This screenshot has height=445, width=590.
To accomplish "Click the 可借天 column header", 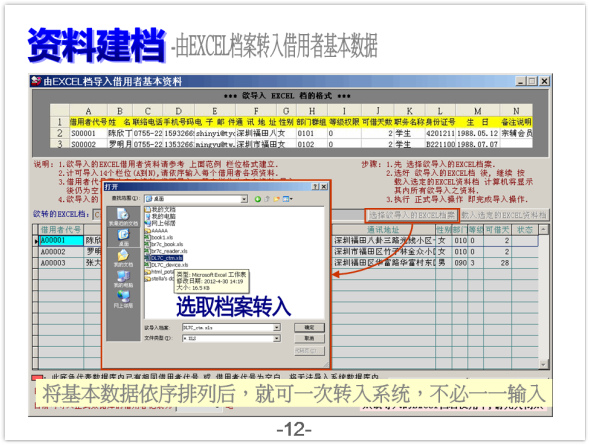I will click(x=497, y=229).
